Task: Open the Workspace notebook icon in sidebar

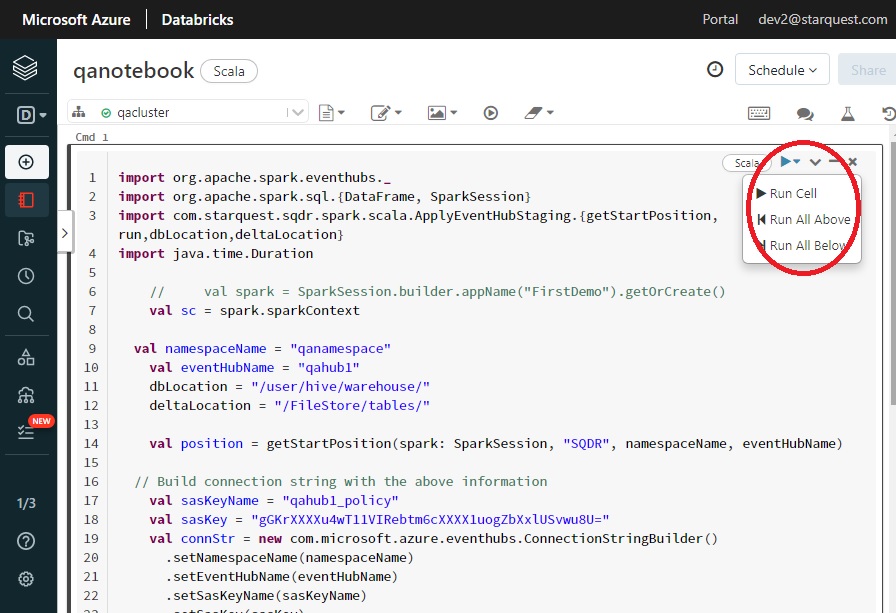Action: tap(26, 200)
